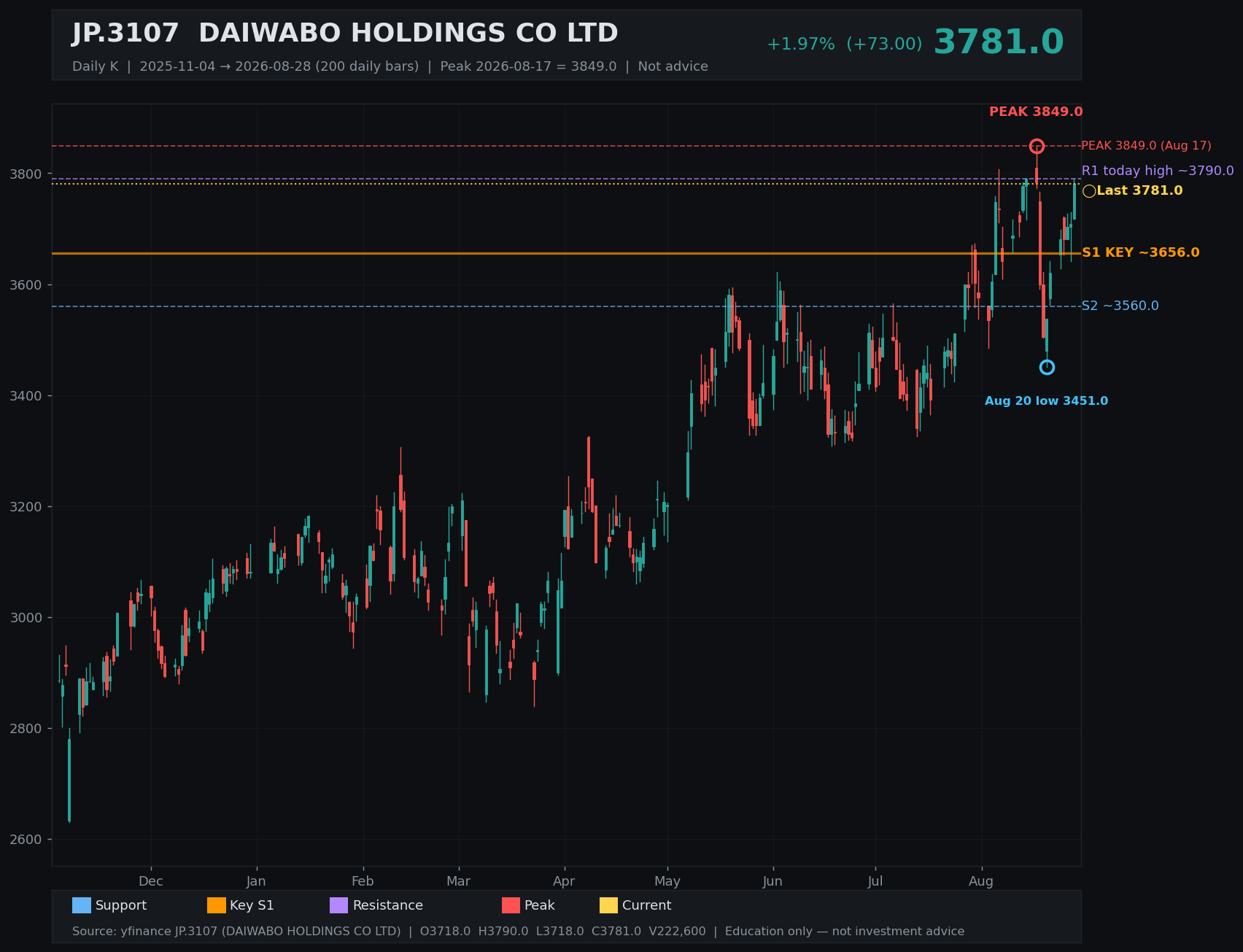The width and height of the screenshot is (1243, 952).
Task: Click the "Jul" x-axis month label
Action: click(x=875, y=881)
